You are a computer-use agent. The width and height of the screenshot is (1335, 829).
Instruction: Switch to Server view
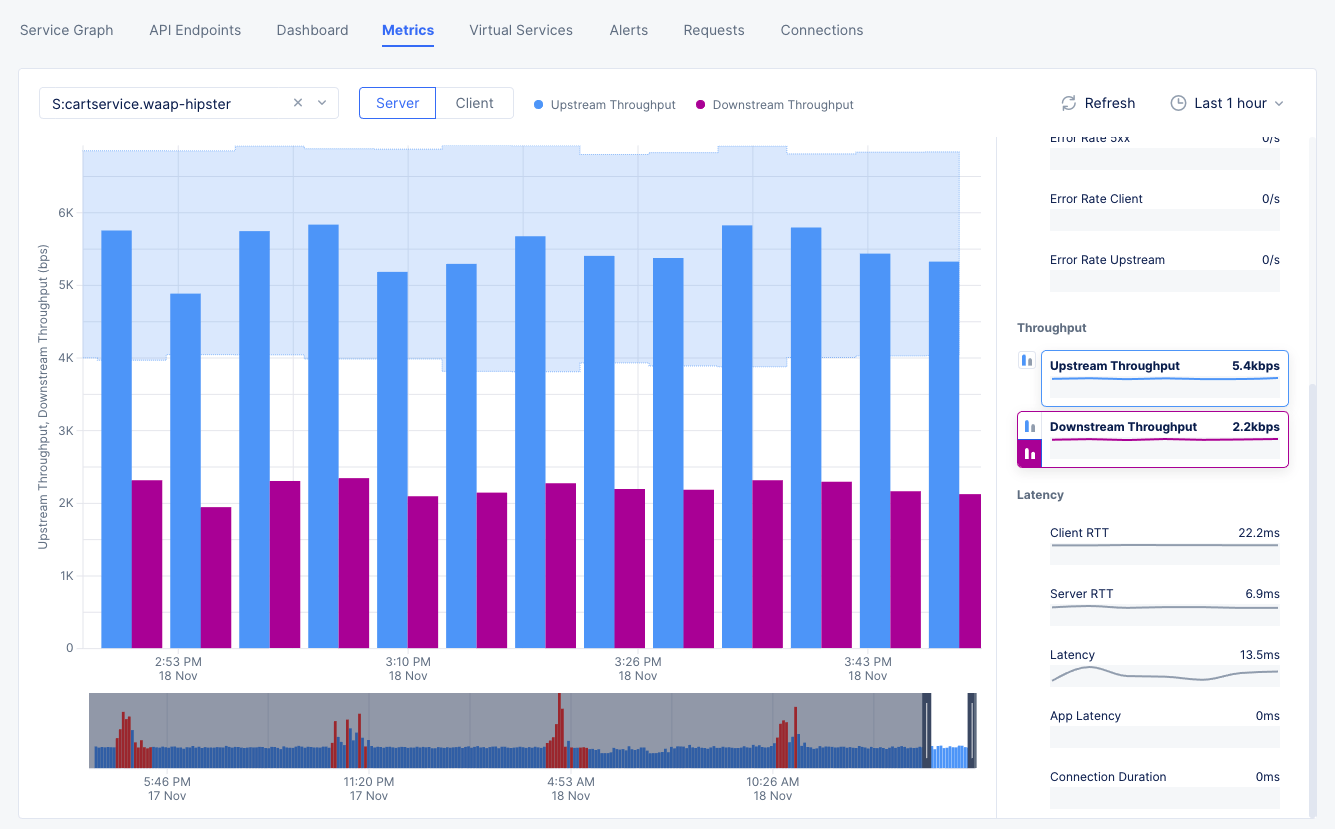pos(397,103)
